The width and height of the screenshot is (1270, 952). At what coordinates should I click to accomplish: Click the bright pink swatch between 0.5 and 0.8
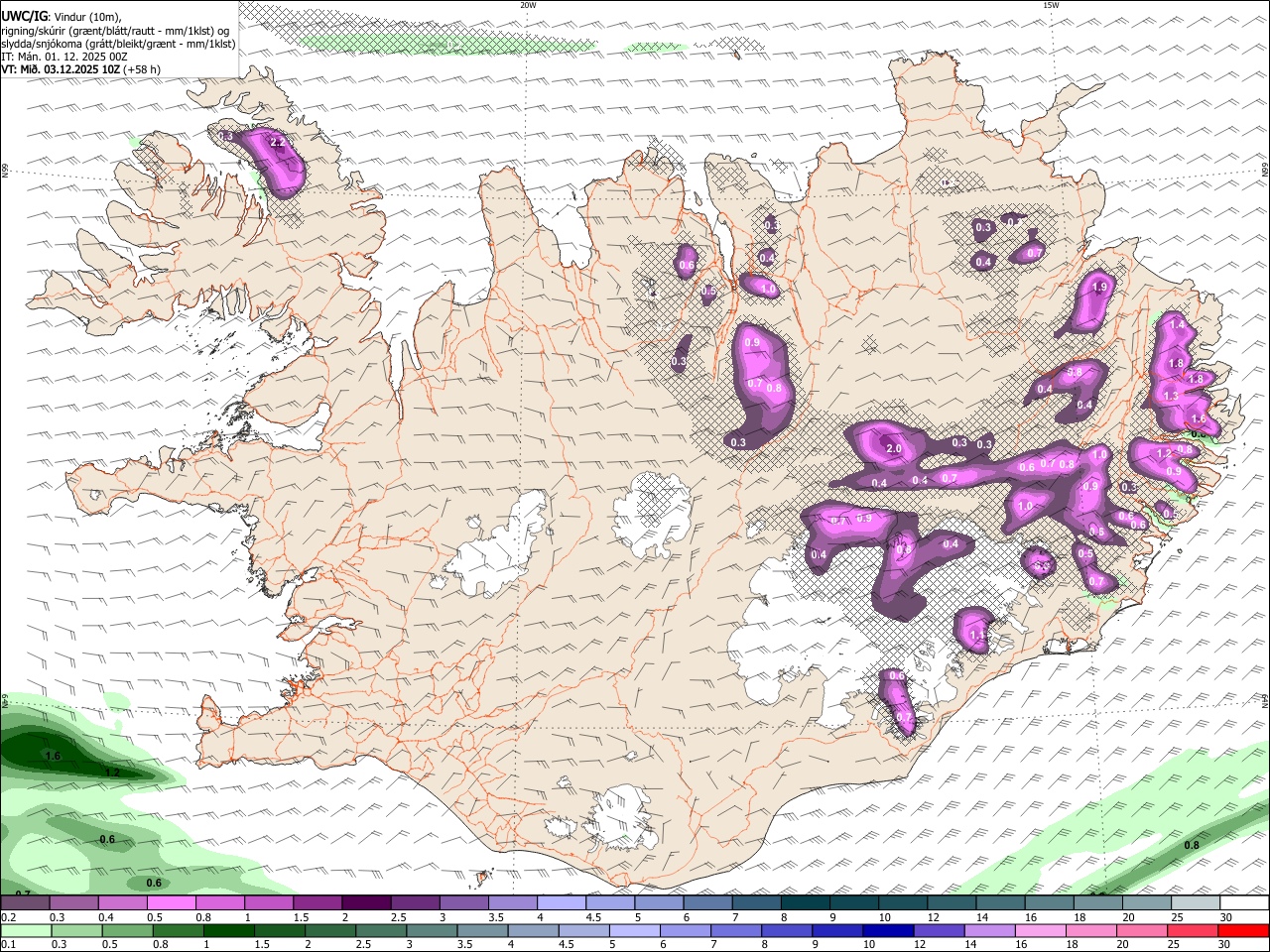coord(171,903)
